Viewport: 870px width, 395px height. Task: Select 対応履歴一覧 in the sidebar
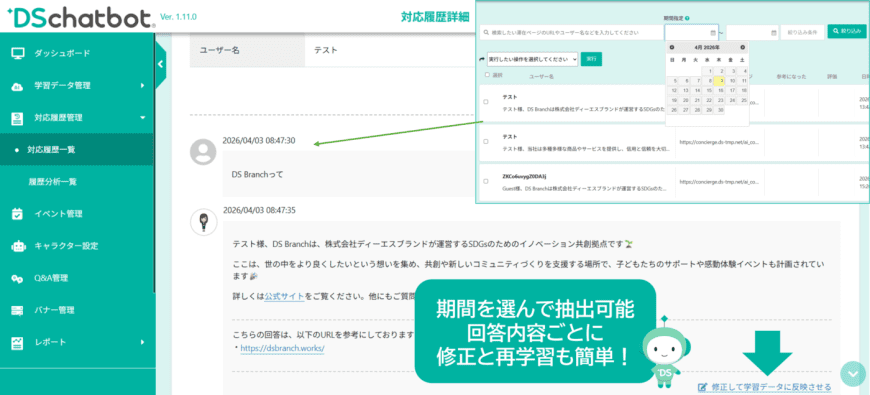click(x=77, y=150)
